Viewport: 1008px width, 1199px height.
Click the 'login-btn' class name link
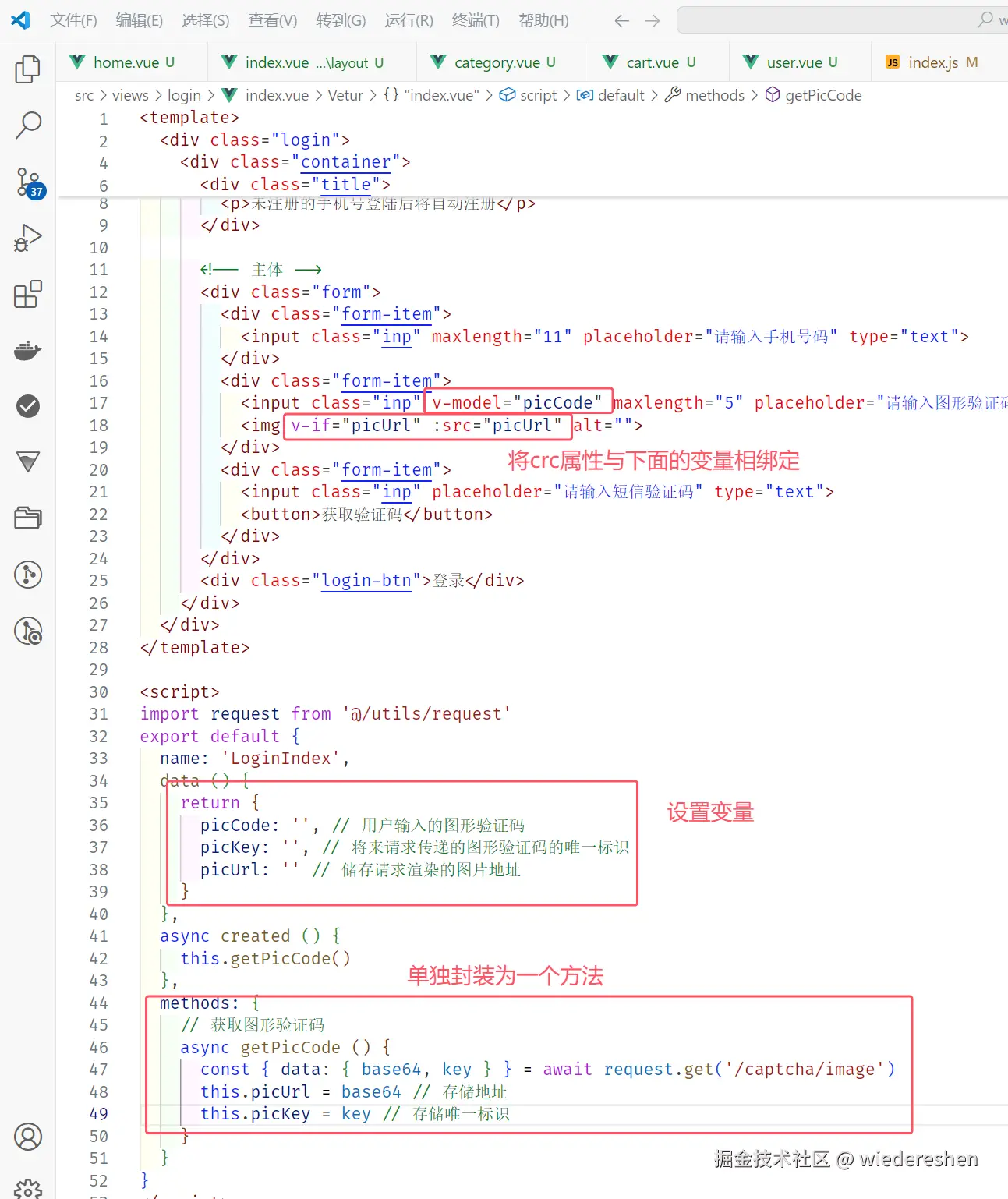click(366, 581)
